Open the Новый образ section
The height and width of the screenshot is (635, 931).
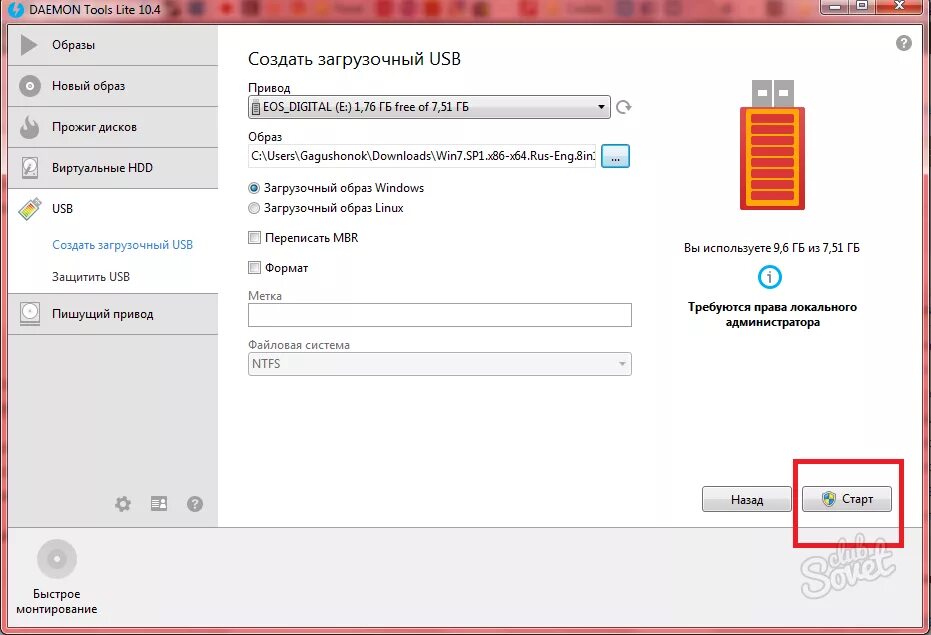tap(113, 86)
